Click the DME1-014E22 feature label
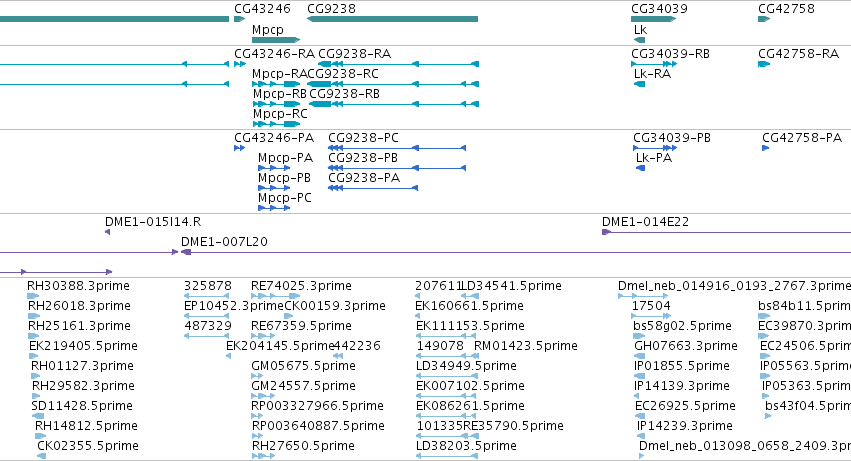 (645, 222)
